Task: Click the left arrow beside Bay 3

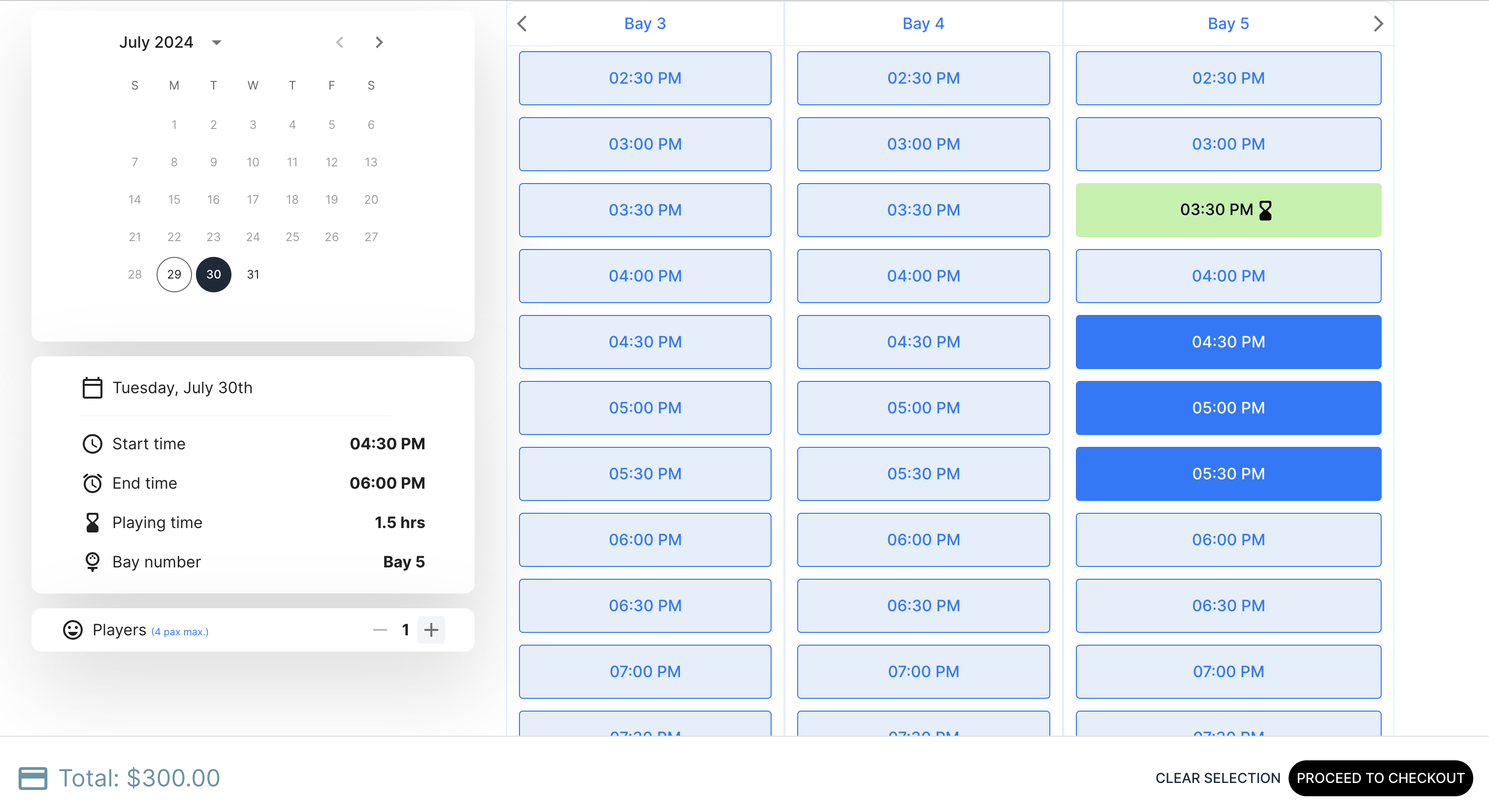Action: coord(522,24)
